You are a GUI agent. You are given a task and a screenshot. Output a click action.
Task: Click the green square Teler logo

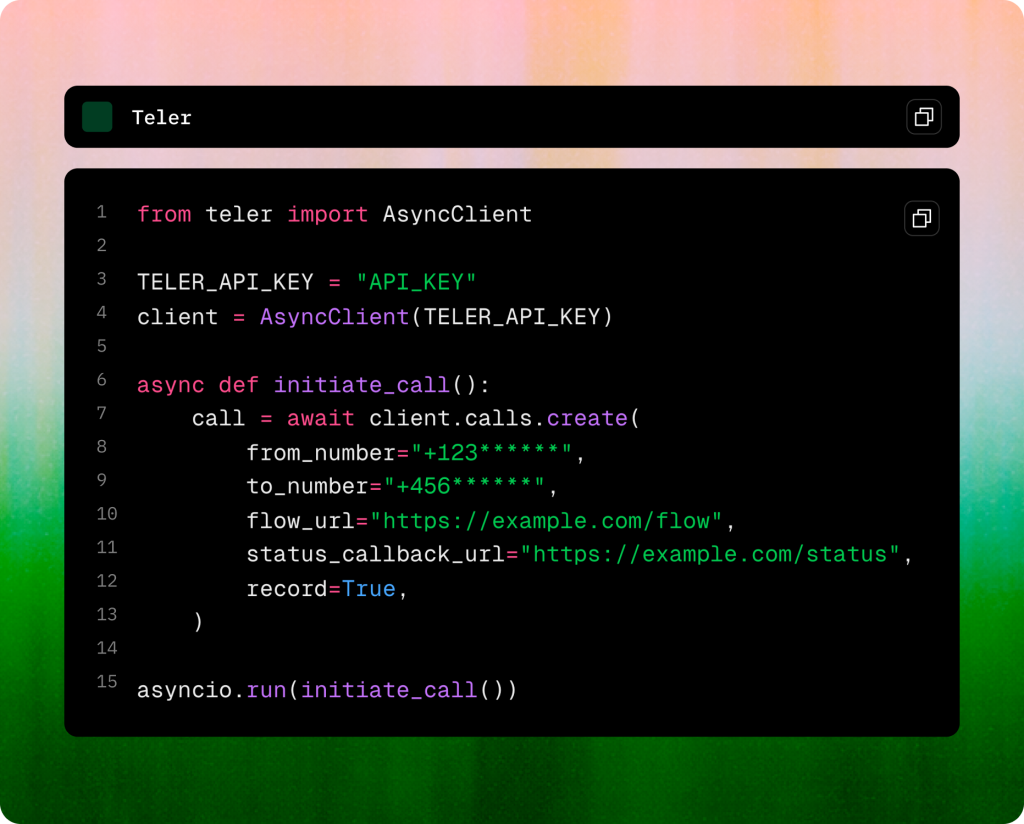[97, 117]
